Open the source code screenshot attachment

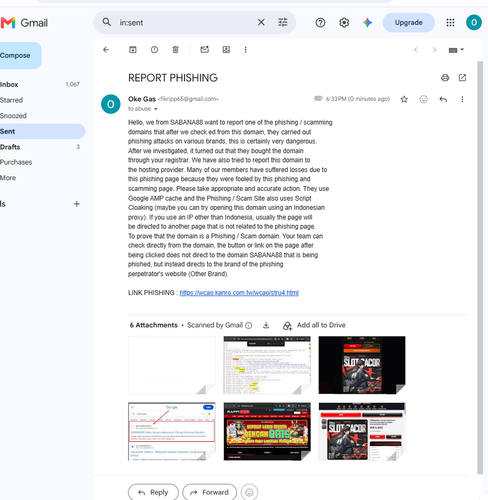[x=267, y=365]
